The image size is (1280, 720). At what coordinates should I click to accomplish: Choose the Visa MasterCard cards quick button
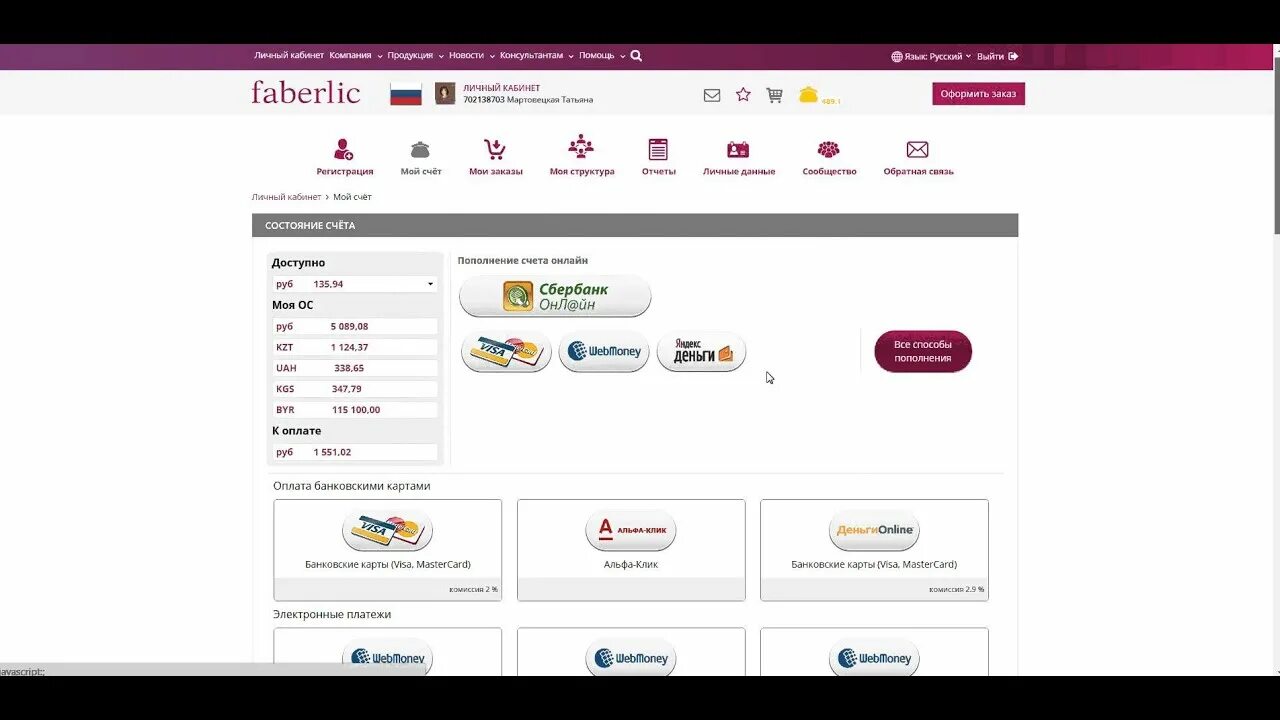[506, 351]
